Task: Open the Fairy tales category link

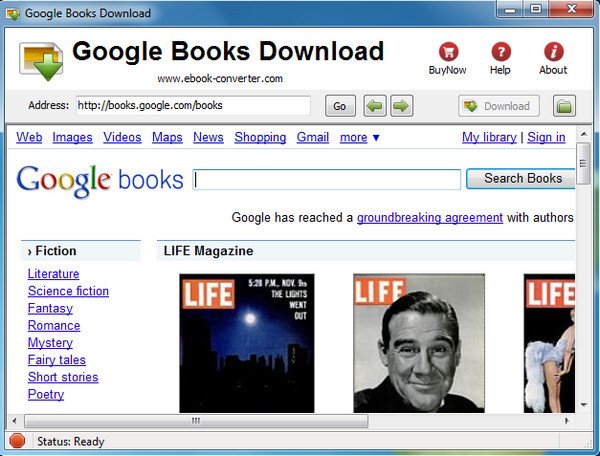Action: point(57,360)
